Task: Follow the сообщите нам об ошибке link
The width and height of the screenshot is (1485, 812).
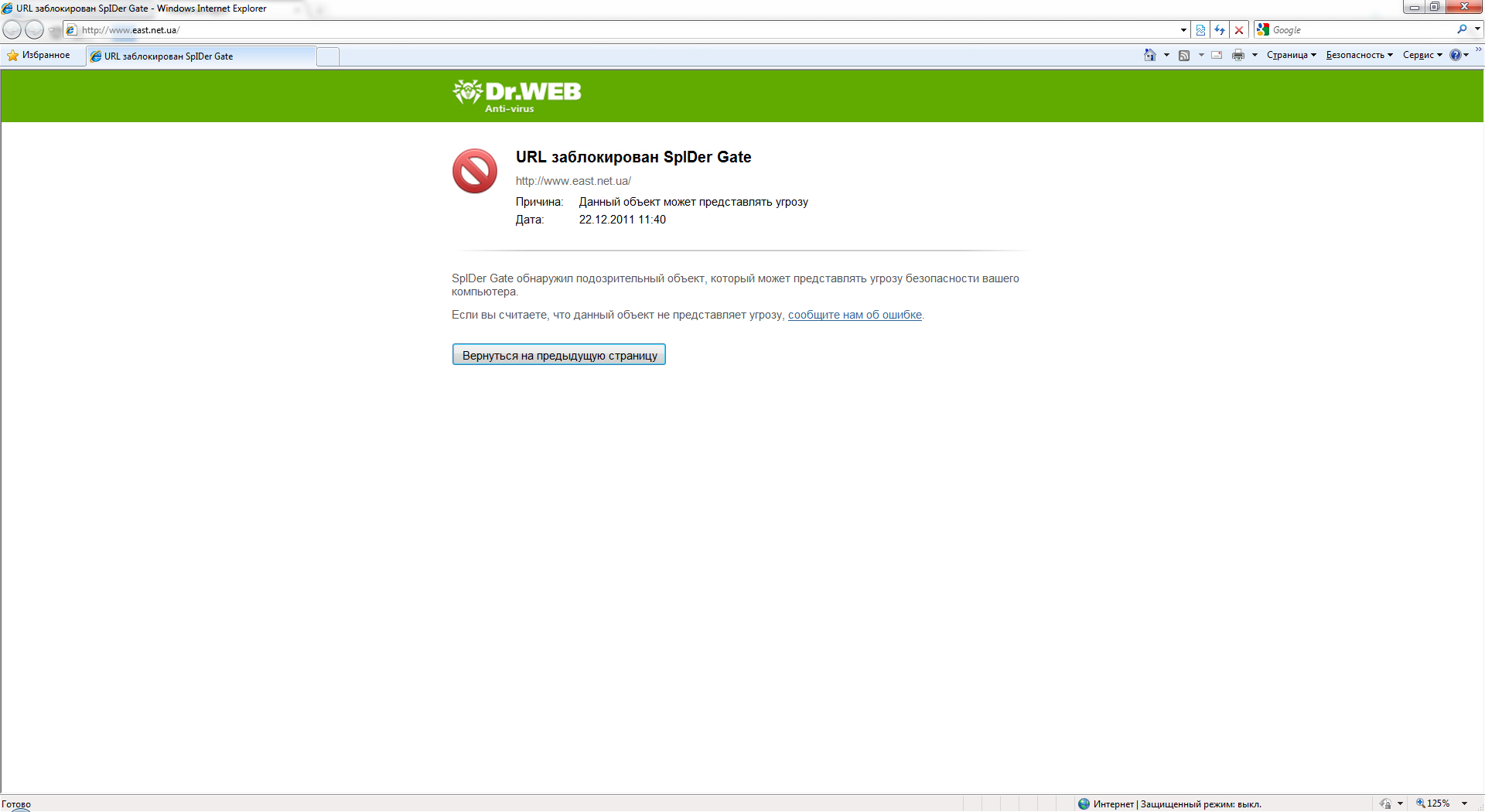Action: coord(855,315)
